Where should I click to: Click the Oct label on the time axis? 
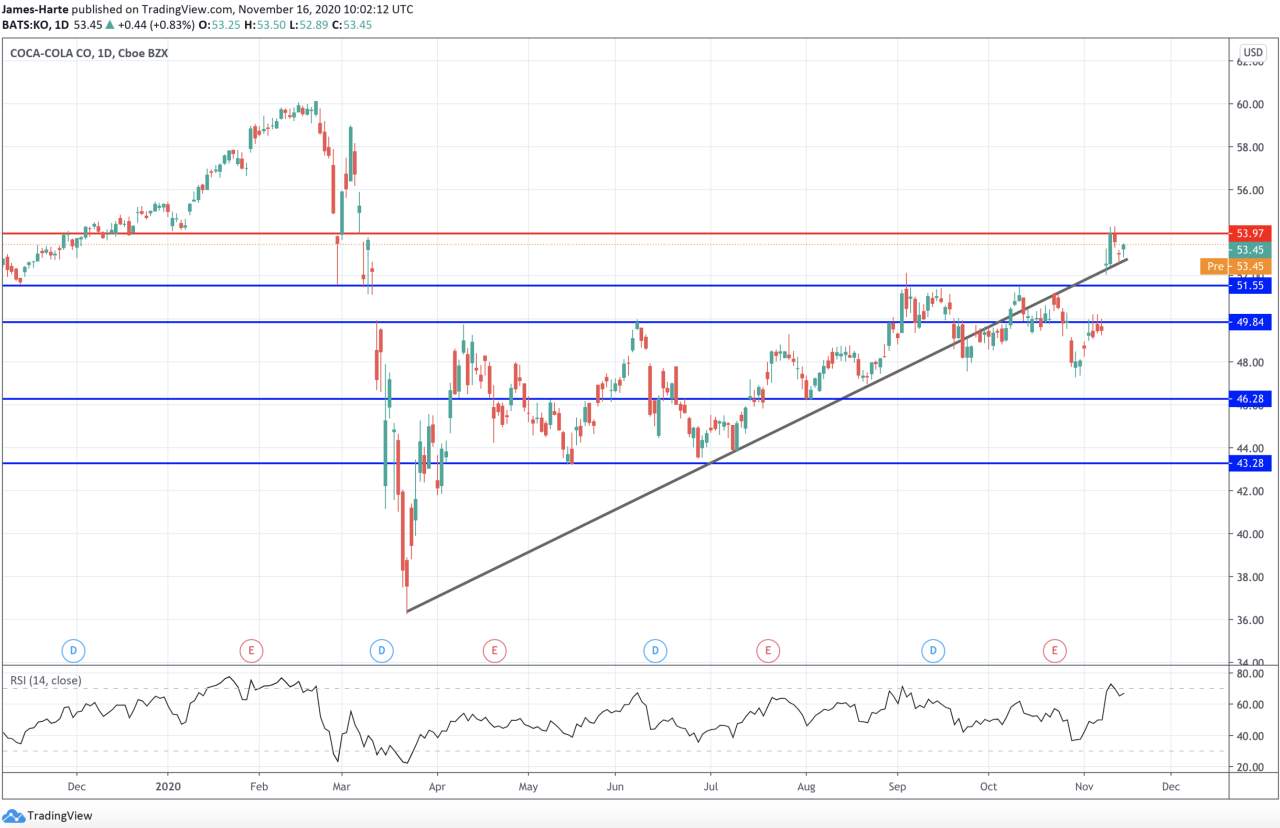[x=989, y=787]
